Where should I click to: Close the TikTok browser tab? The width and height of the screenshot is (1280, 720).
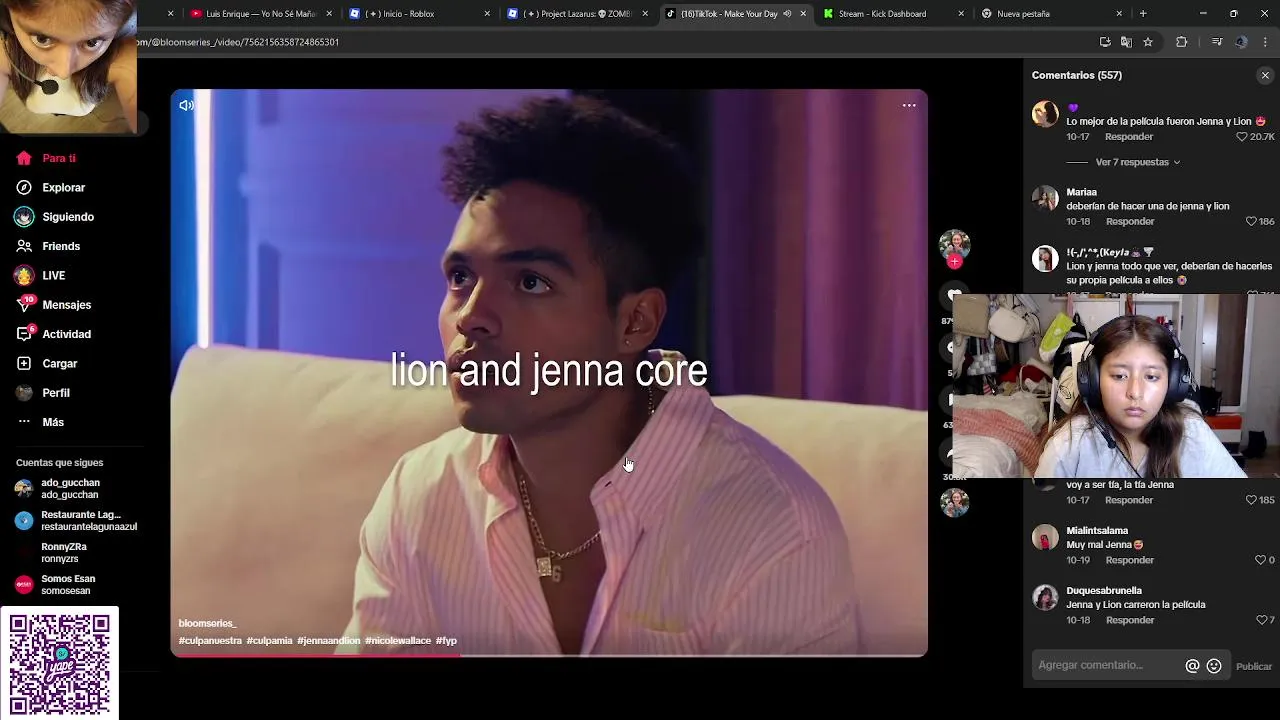(x=803, y=14)
